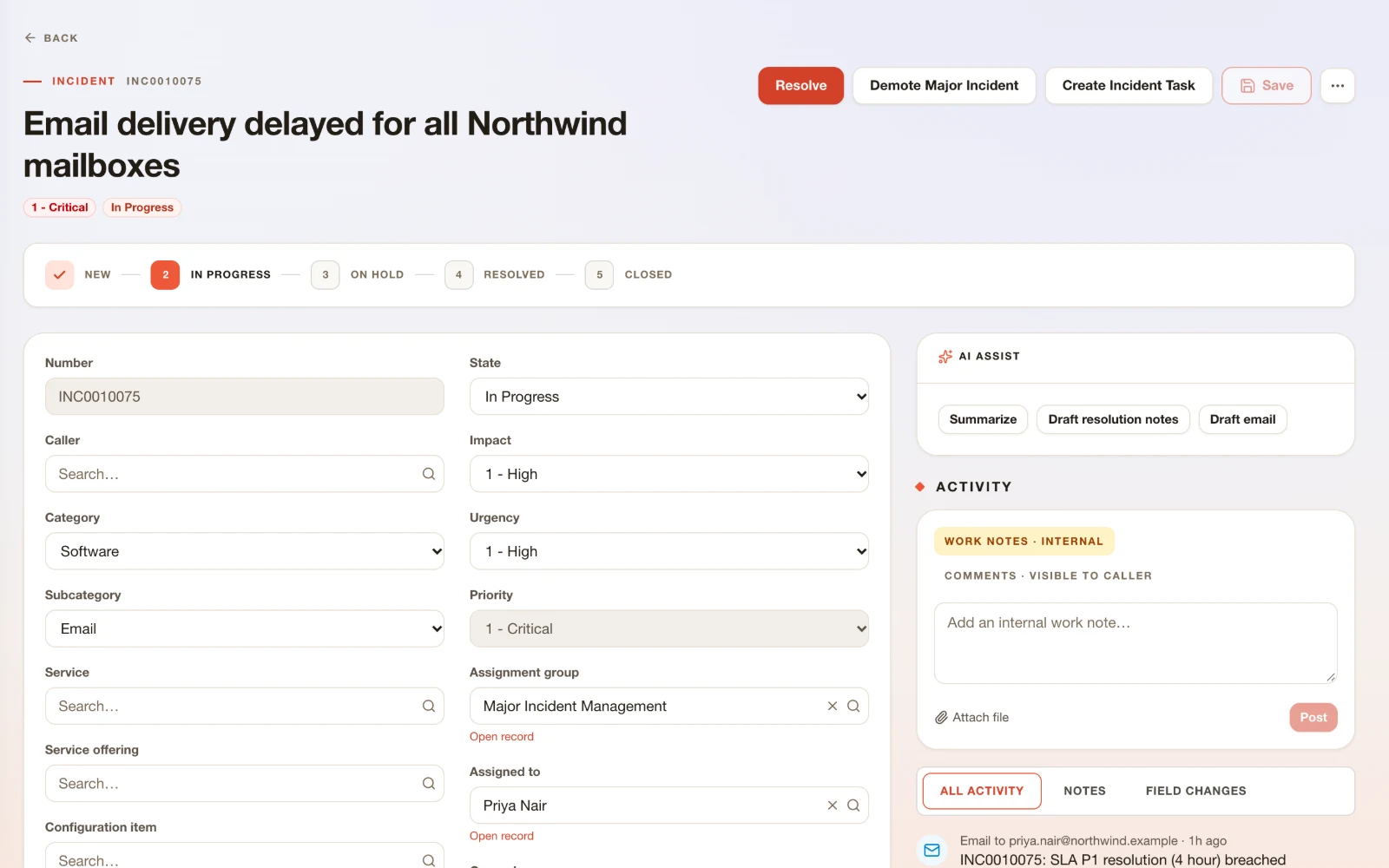Screen dimensions: 1389x868
Task: Open the more actions ellipsis menu
Action: point(1337,86)
